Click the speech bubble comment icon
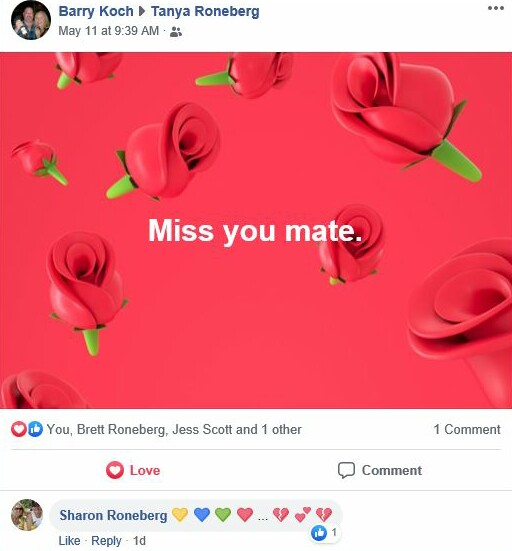The height and width of the screenshot is (551, 512). point(346,470)
